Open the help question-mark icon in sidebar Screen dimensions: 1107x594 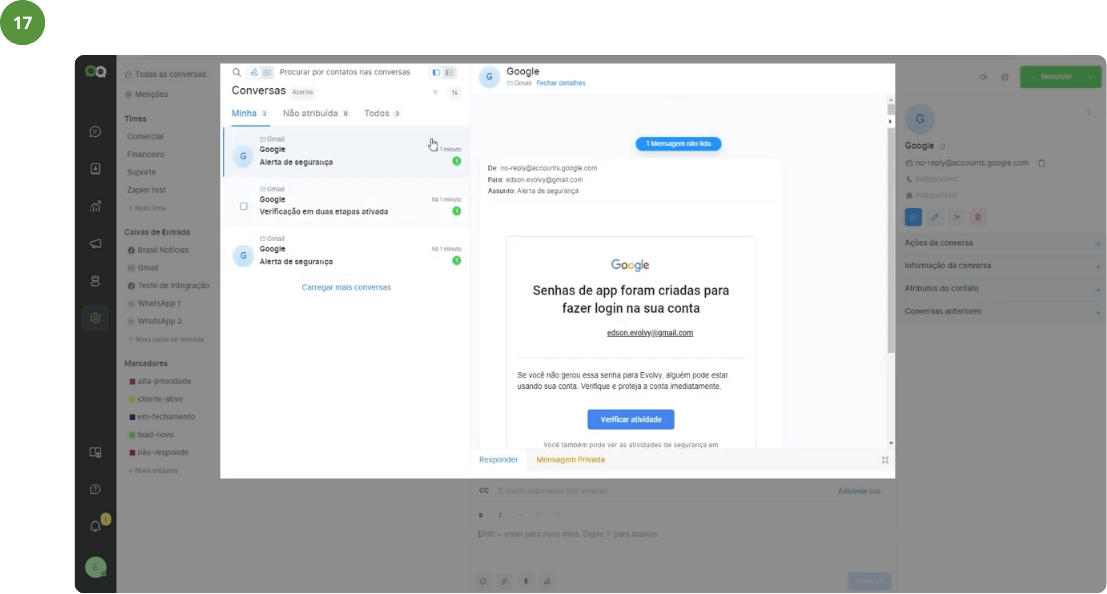tap(95, 489)
